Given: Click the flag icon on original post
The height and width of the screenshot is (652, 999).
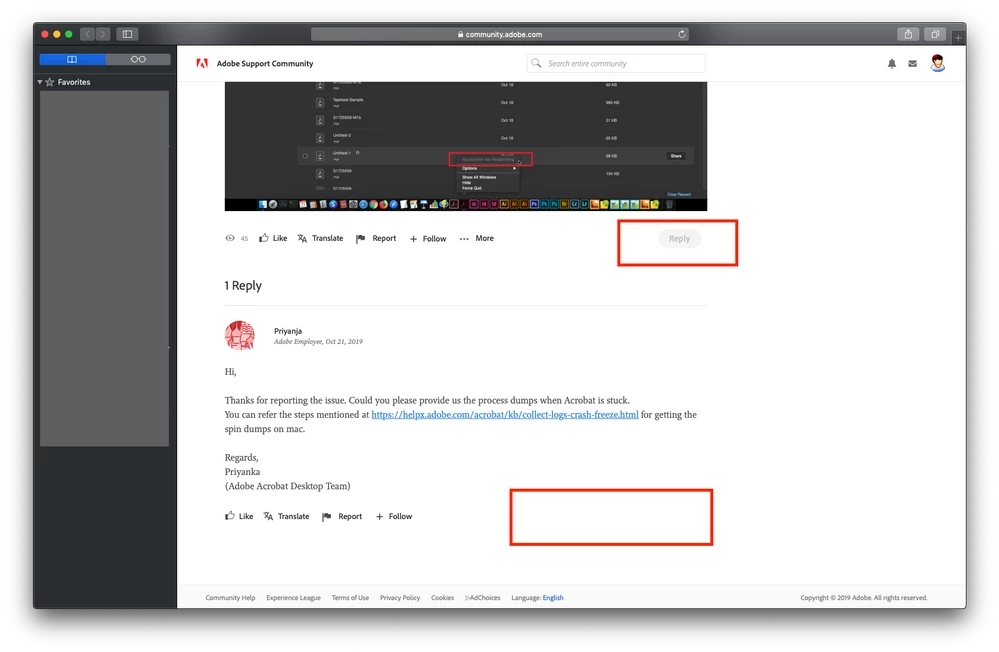Looking at the screenshot, I should (x=360, y=238).
